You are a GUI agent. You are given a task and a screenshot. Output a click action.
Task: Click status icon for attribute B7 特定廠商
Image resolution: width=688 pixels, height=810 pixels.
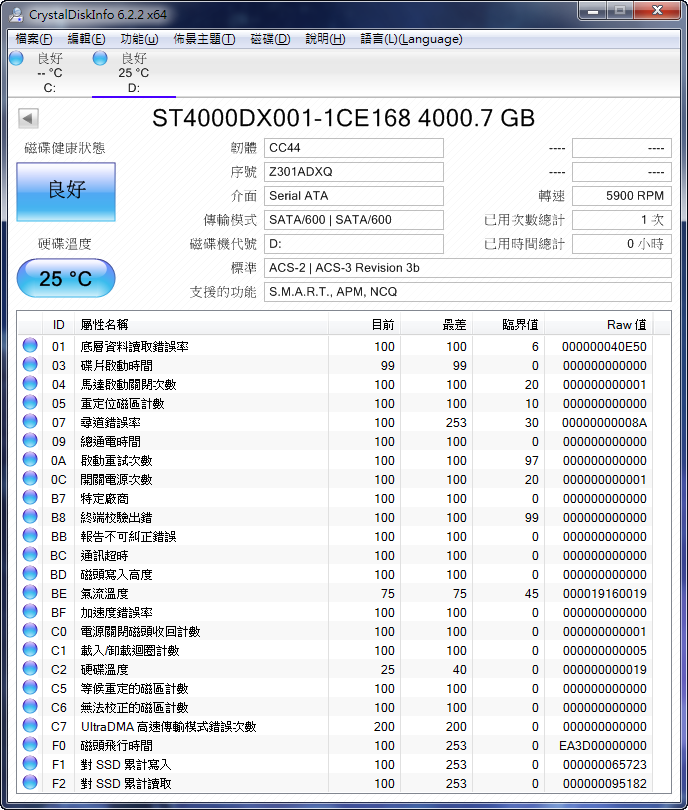pos(30,497)
